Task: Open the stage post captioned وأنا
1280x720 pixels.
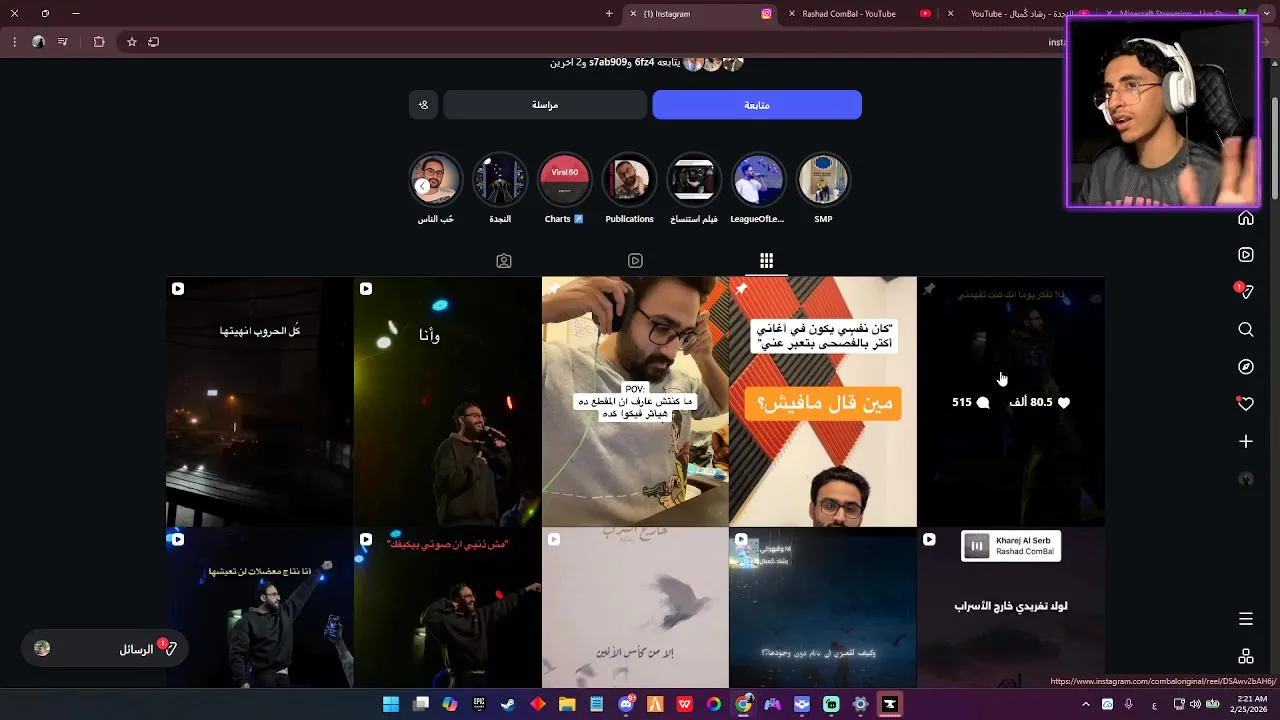Action: pos(447,402)
